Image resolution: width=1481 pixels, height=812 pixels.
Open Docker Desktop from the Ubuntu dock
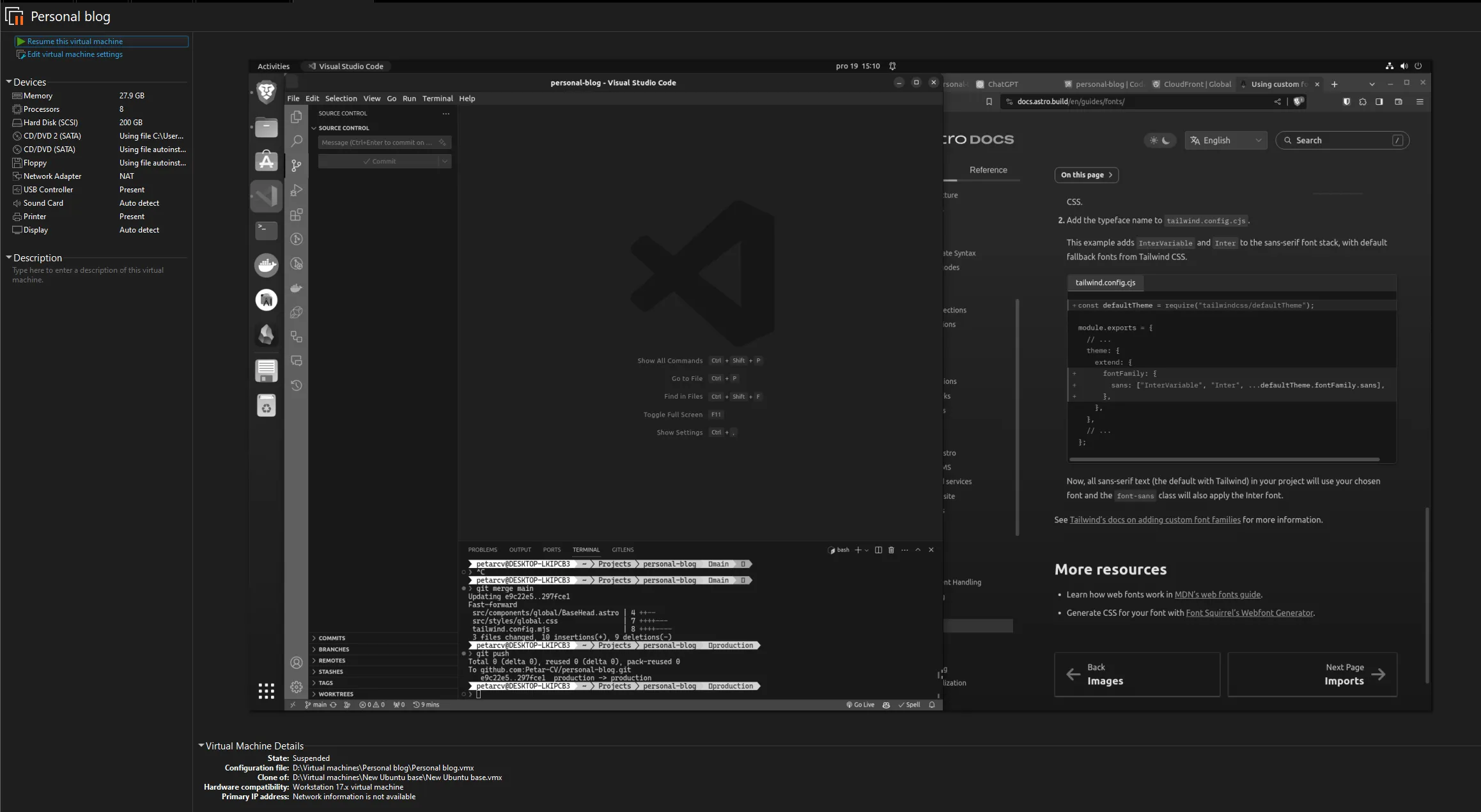(x=267, y=265)
